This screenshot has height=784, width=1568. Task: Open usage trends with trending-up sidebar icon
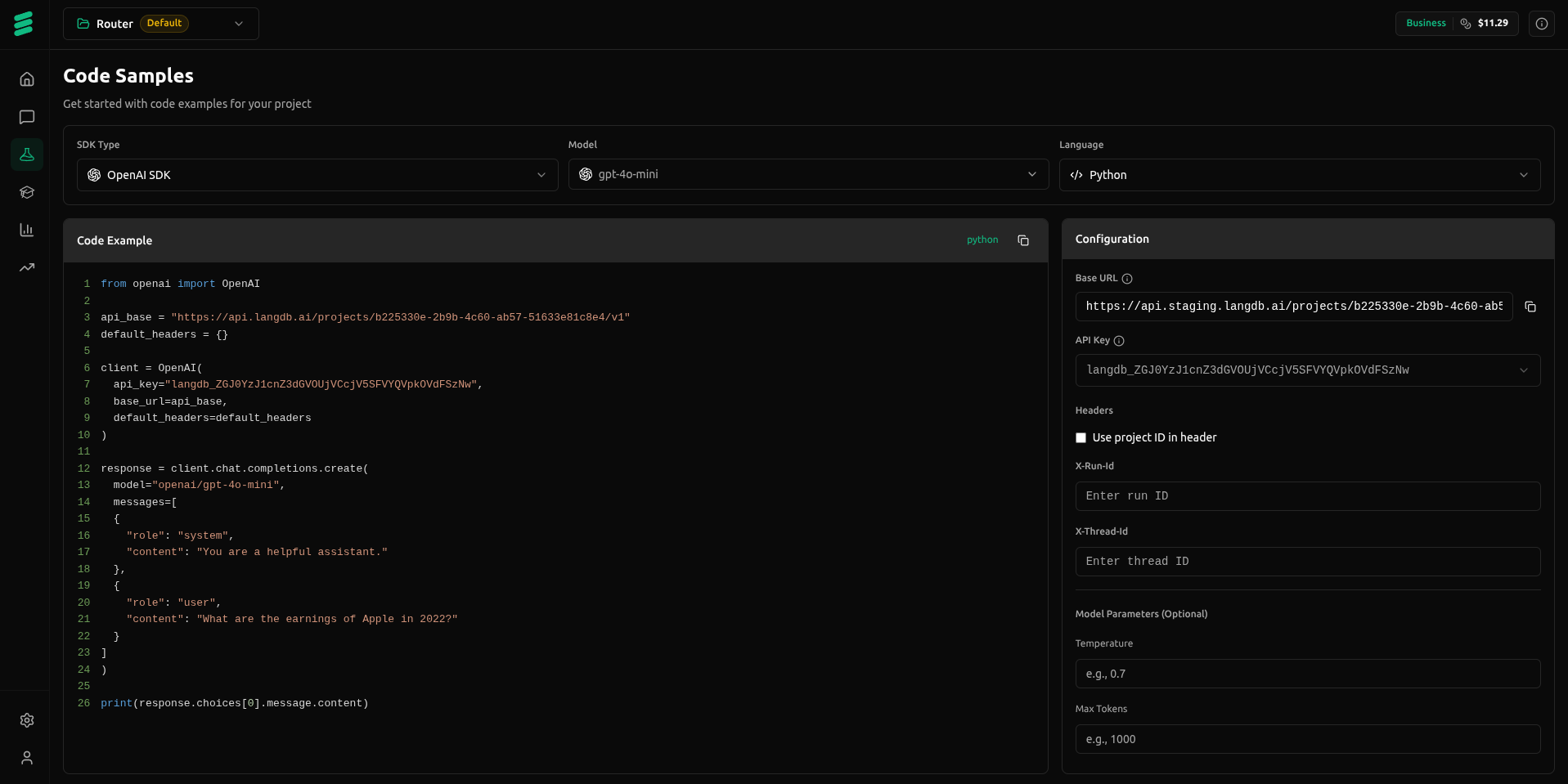(x=27, y=267)
